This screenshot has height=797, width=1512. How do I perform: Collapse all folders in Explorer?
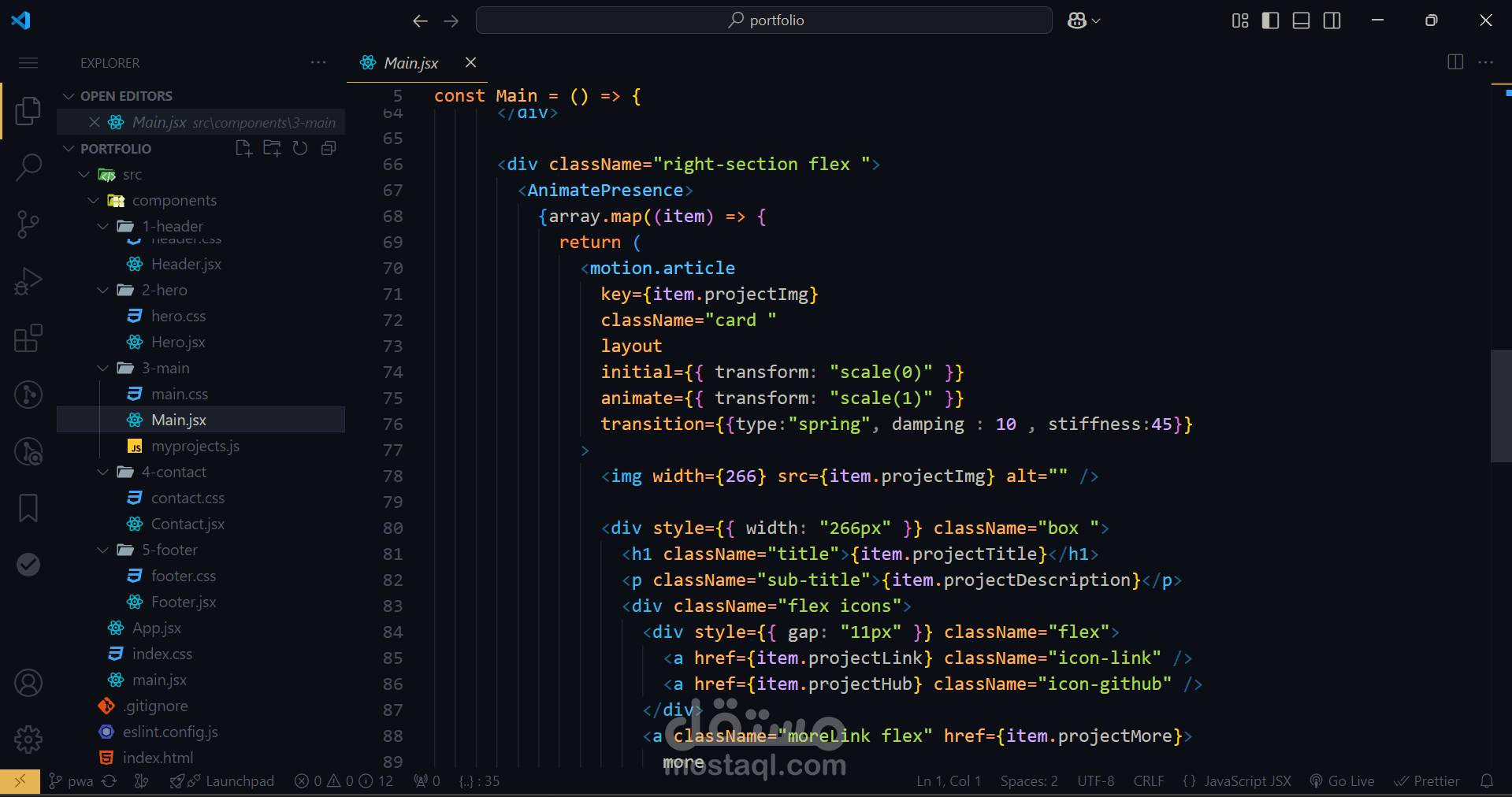[x=329, y=148]
